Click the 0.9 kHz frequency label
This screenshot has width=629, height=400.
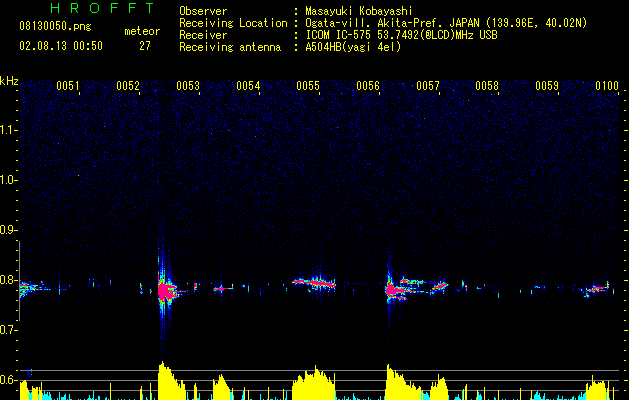point(7,230)
